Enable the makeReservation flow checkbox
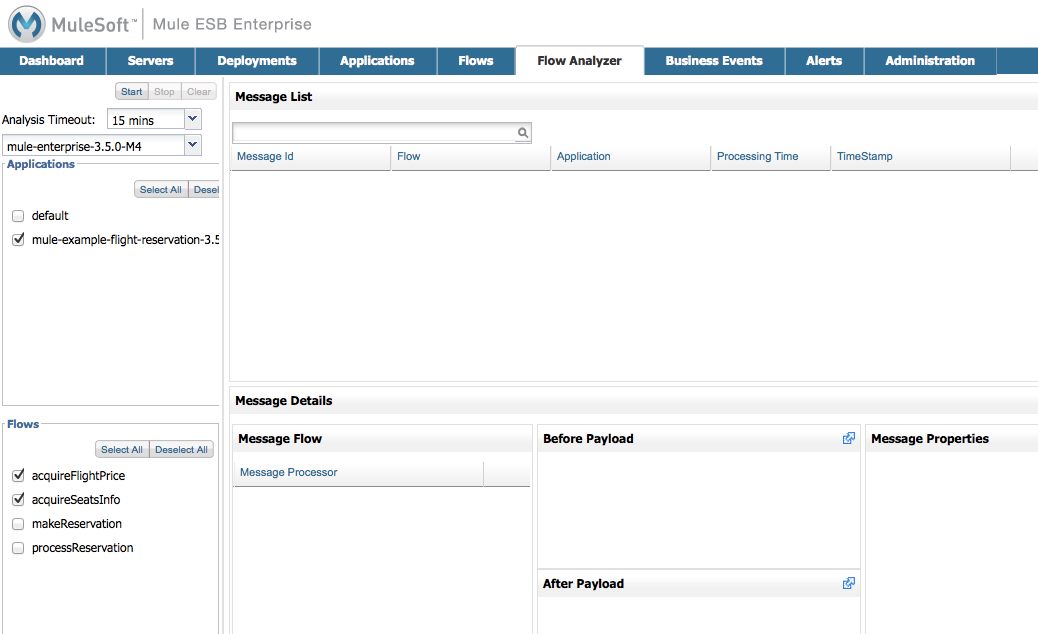Screen dimensions: 1038x634 [18, 524]
